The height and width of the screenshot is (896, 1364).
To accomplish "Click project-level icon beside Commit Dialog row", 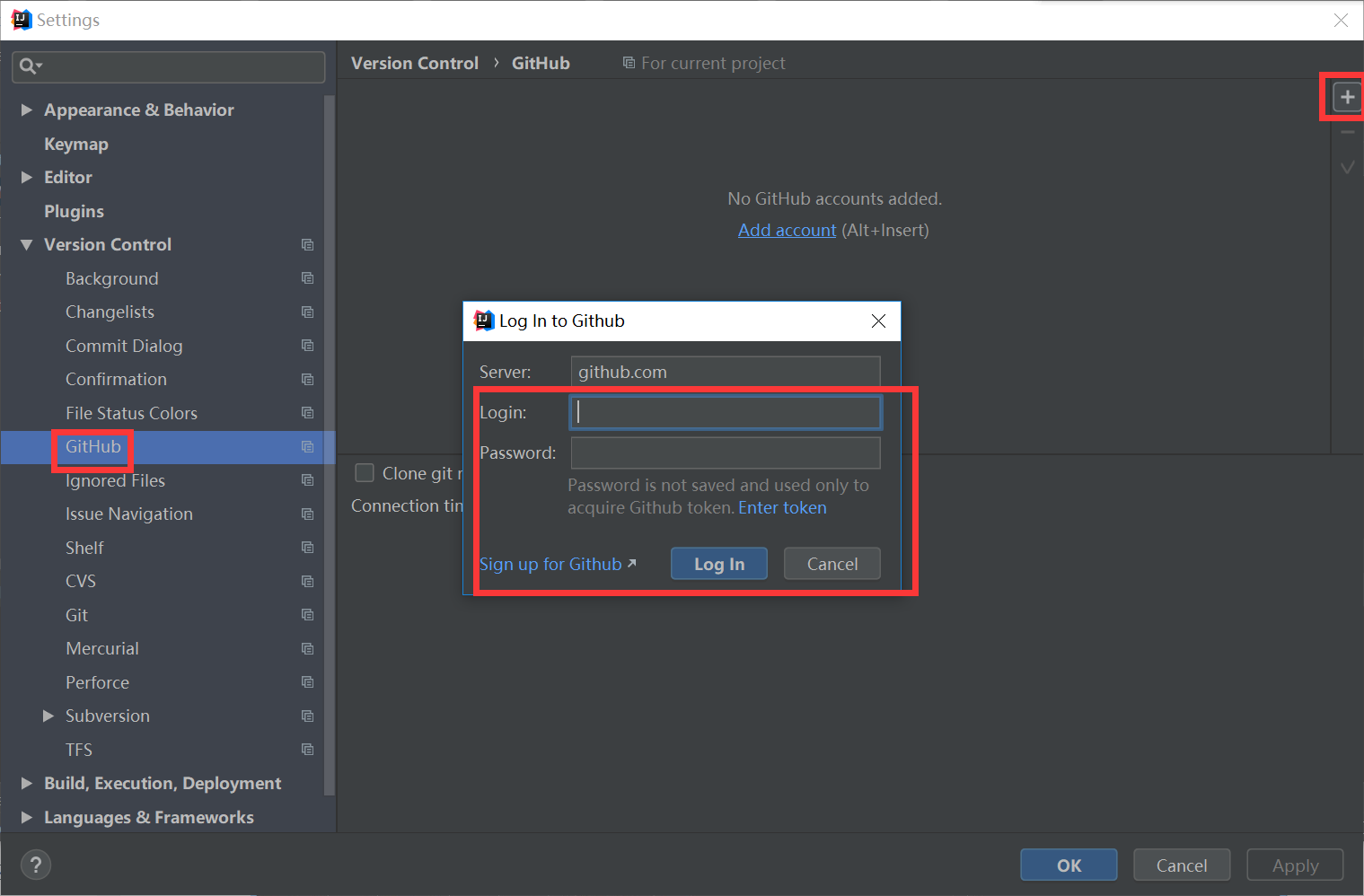I will click(307, 346).
